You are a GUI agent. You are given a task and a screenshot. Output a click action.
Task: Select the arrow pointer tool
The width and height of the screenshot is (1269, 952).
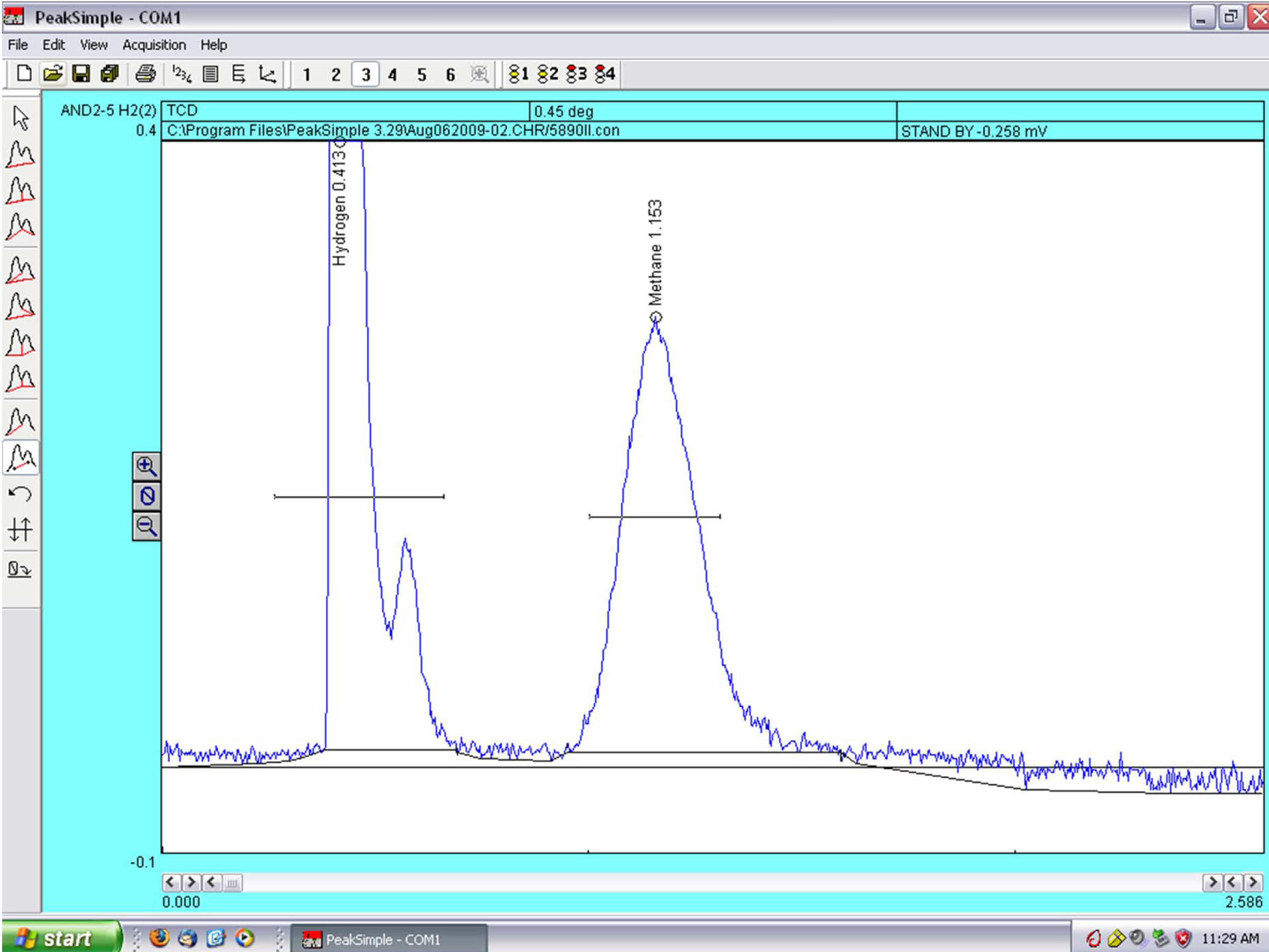(20, 118)
